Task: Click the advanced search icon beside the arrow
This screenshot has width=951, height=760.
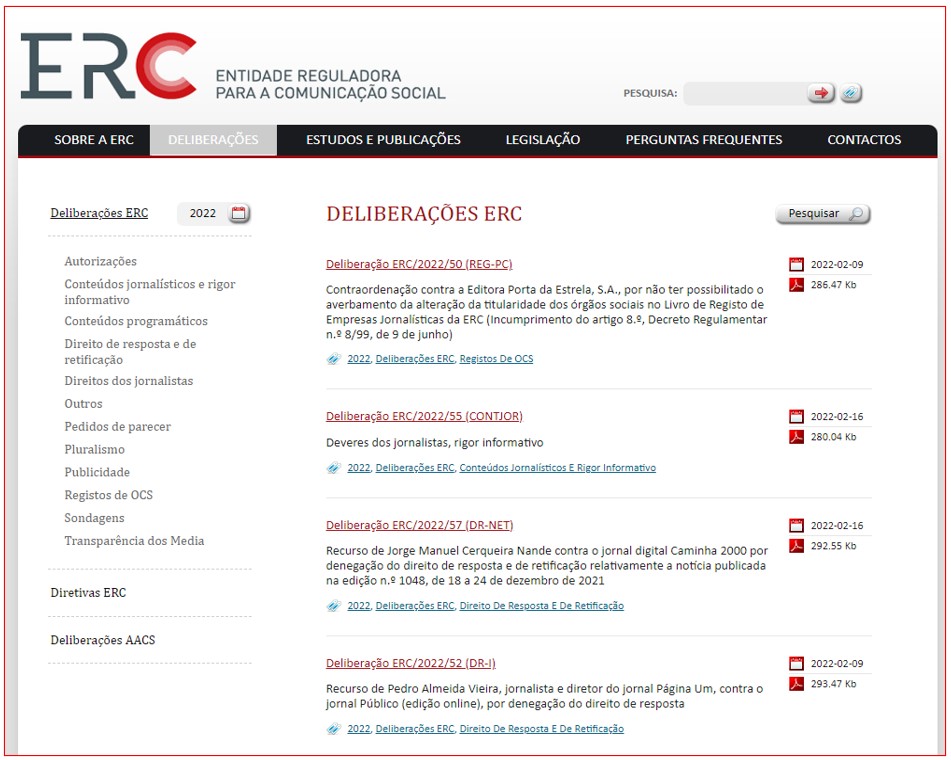Action: tap(850, 93)
